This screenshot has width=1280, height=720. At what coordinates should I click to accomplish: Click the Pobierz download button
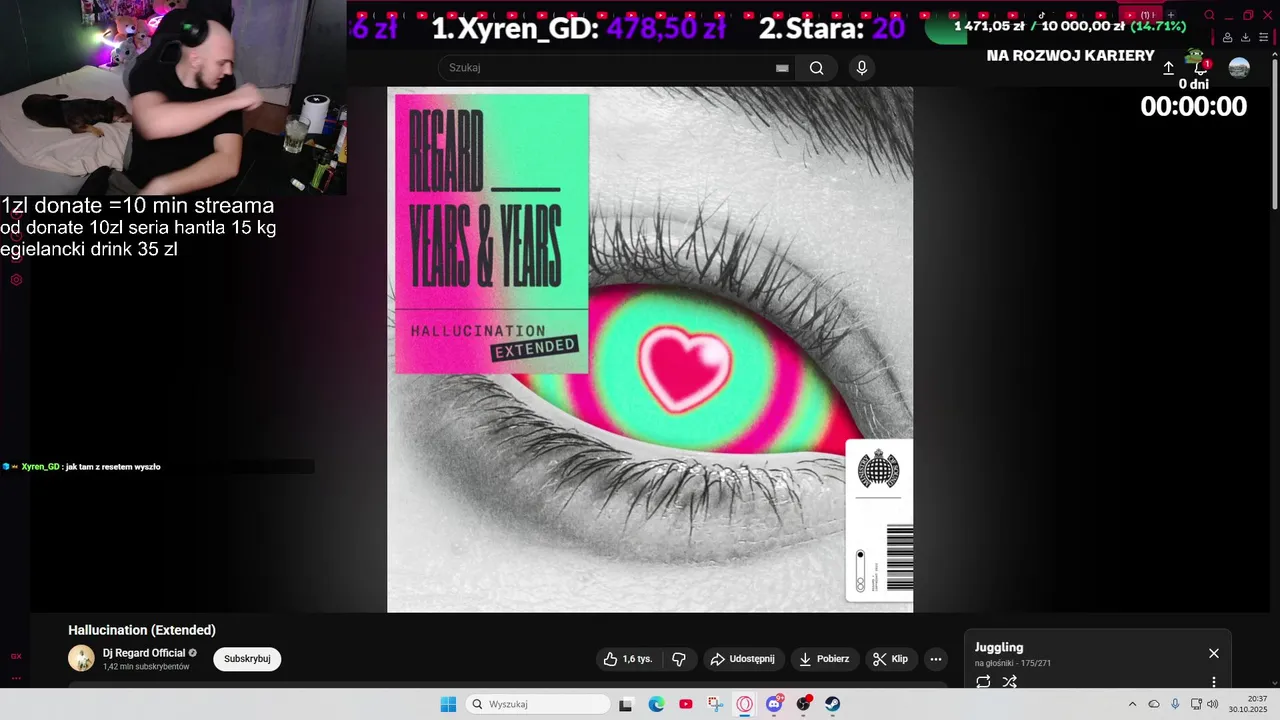click(x=825, y=659)
